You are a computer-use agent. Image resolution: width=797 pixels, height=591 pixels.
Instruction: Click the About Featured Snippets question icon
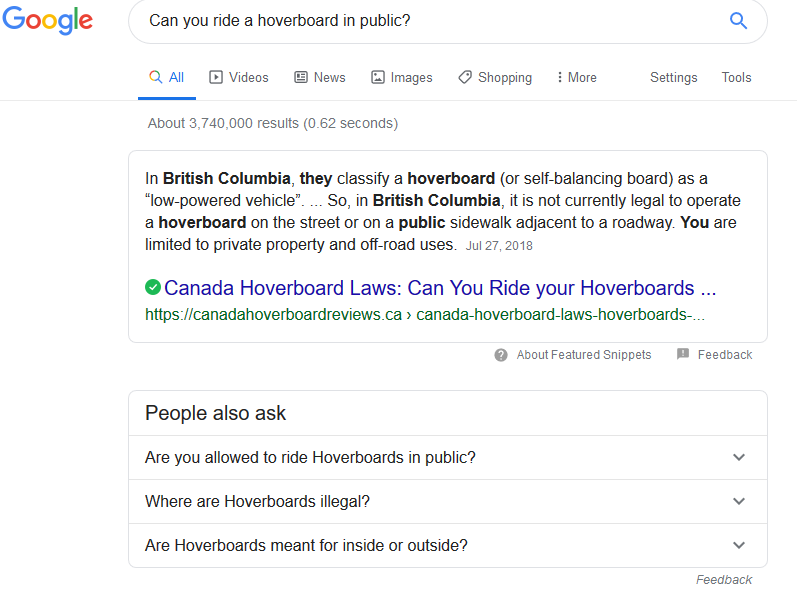[x=501, y=355]
